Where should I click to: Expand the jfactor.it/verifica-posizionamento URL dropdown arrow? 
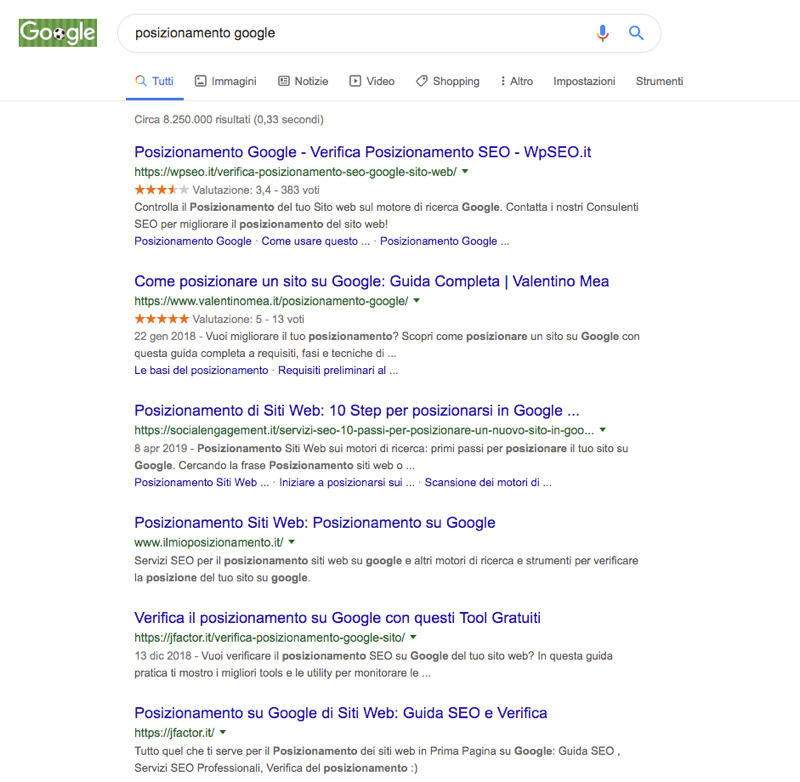click(x=413, y=637)
